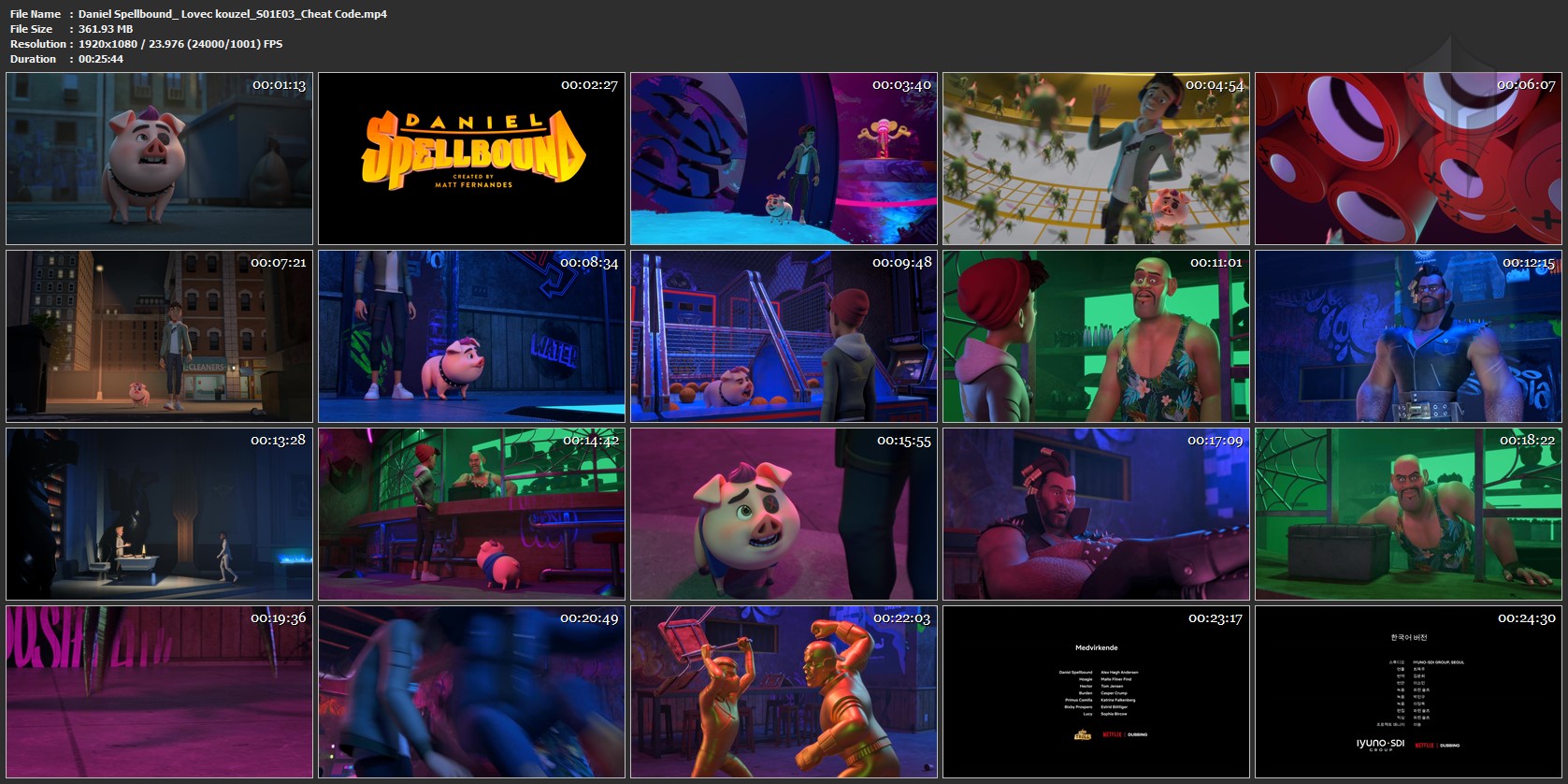Pick the red rings frame at 00:06:07
The image size is (1568, 784).
coord(1408,159)
